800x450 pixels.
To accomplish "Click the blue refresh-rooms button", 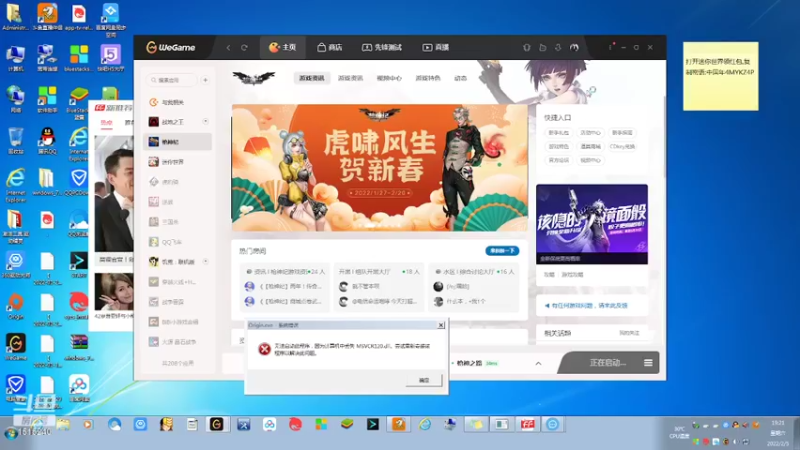I will pyautogui.click(x=502, y=251).
